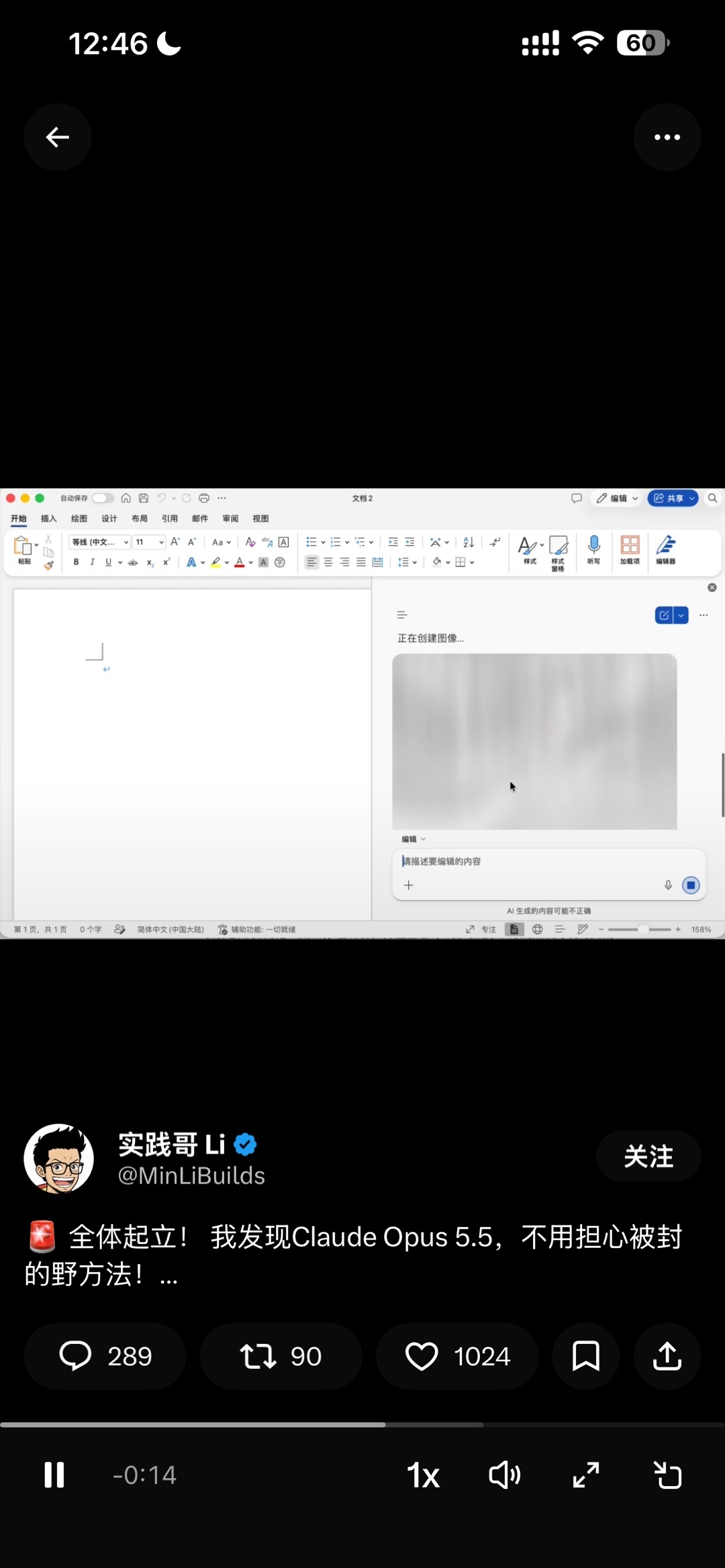The image size is (725, 1568).
Task: Open the 设计 ribbon tab in Word
Action: 109,519
